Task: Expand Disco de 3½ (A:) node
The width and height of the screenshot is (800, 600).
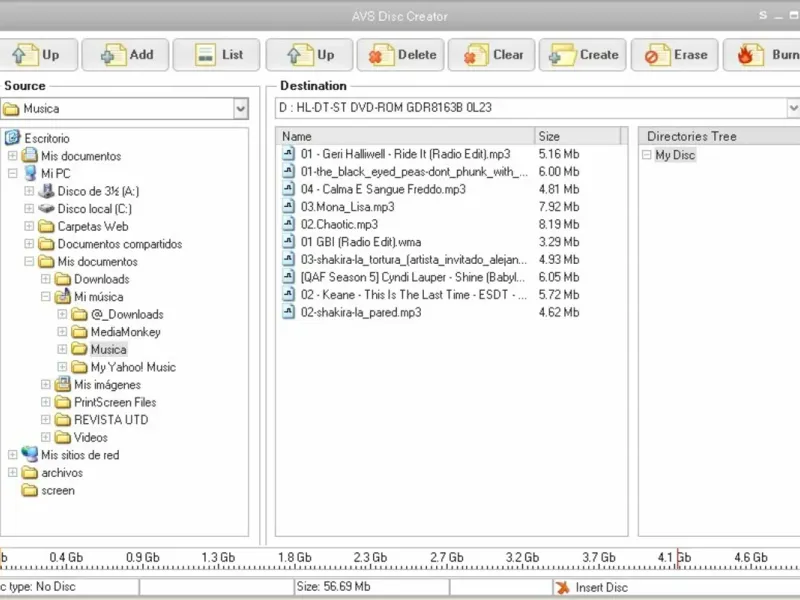Action: 29,191
